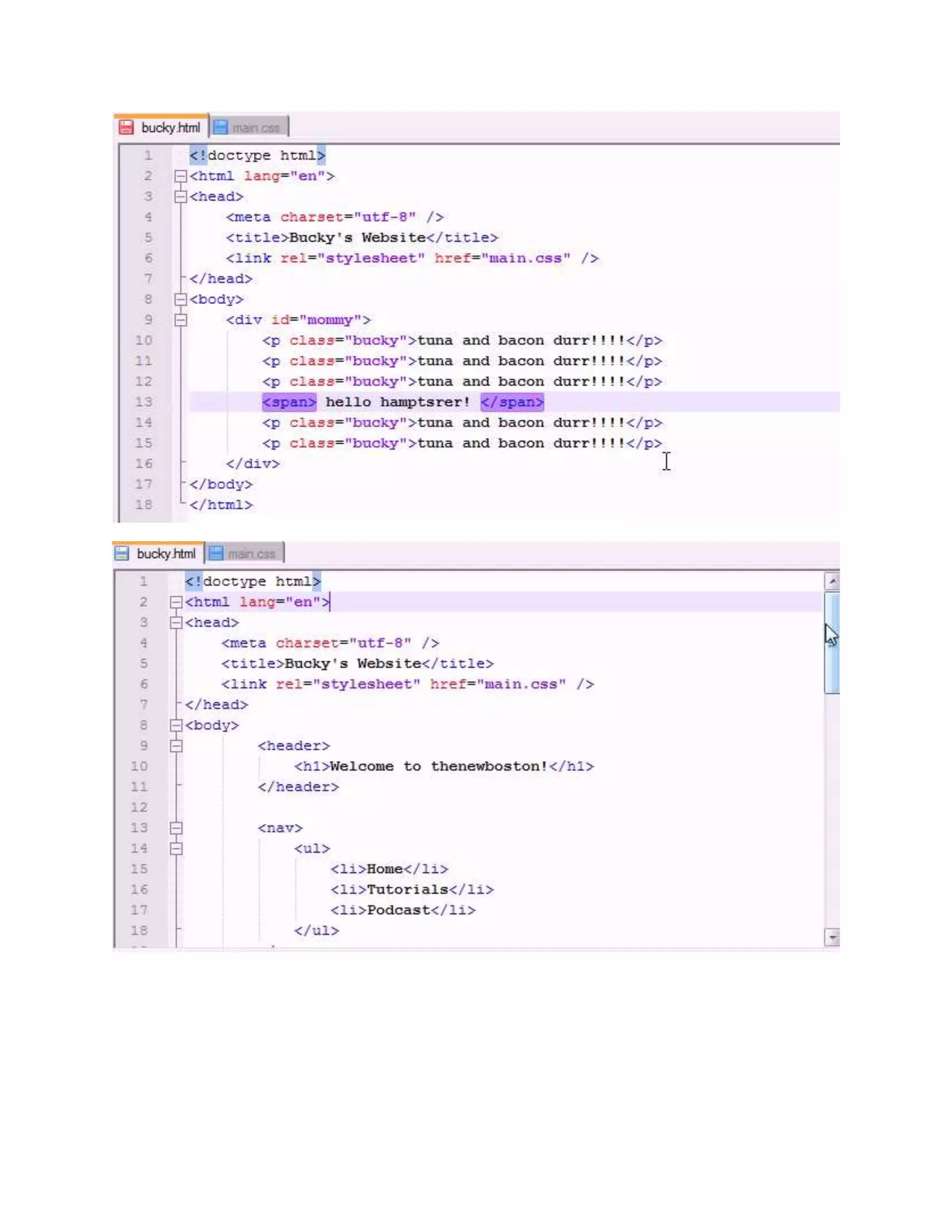The image size is (952, 1232).
Task: Click the meta charset line in the upper editor
Action: [x=335, y=218]
